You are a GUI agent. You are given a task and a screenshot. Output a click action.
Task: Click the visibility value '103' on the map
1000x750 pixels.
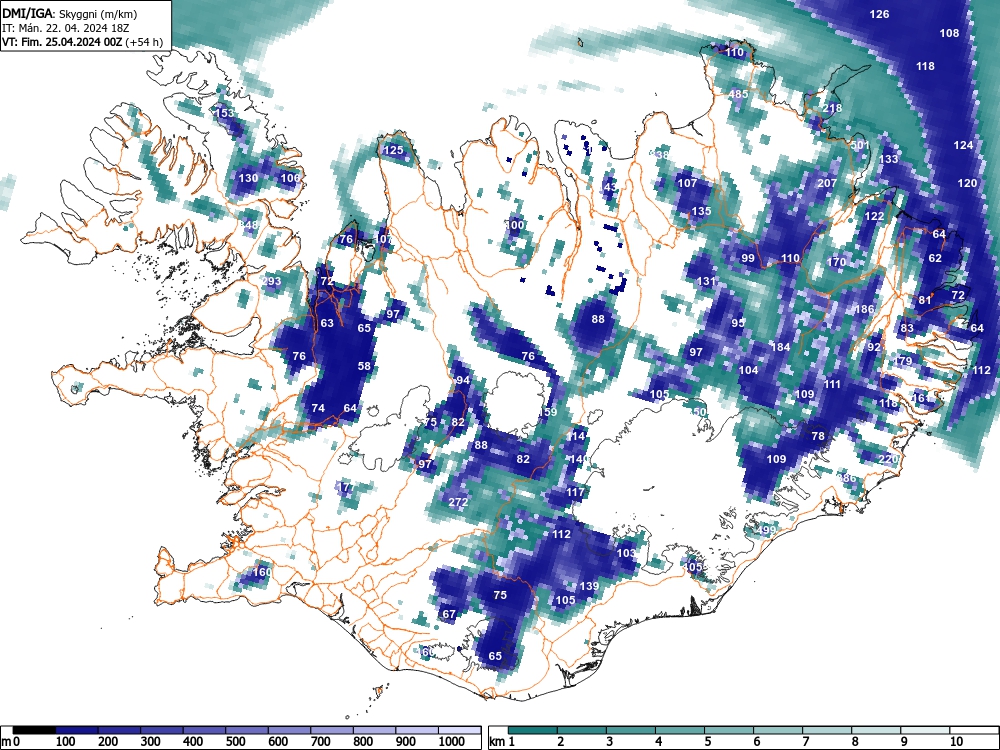click(x=626, y=553)
